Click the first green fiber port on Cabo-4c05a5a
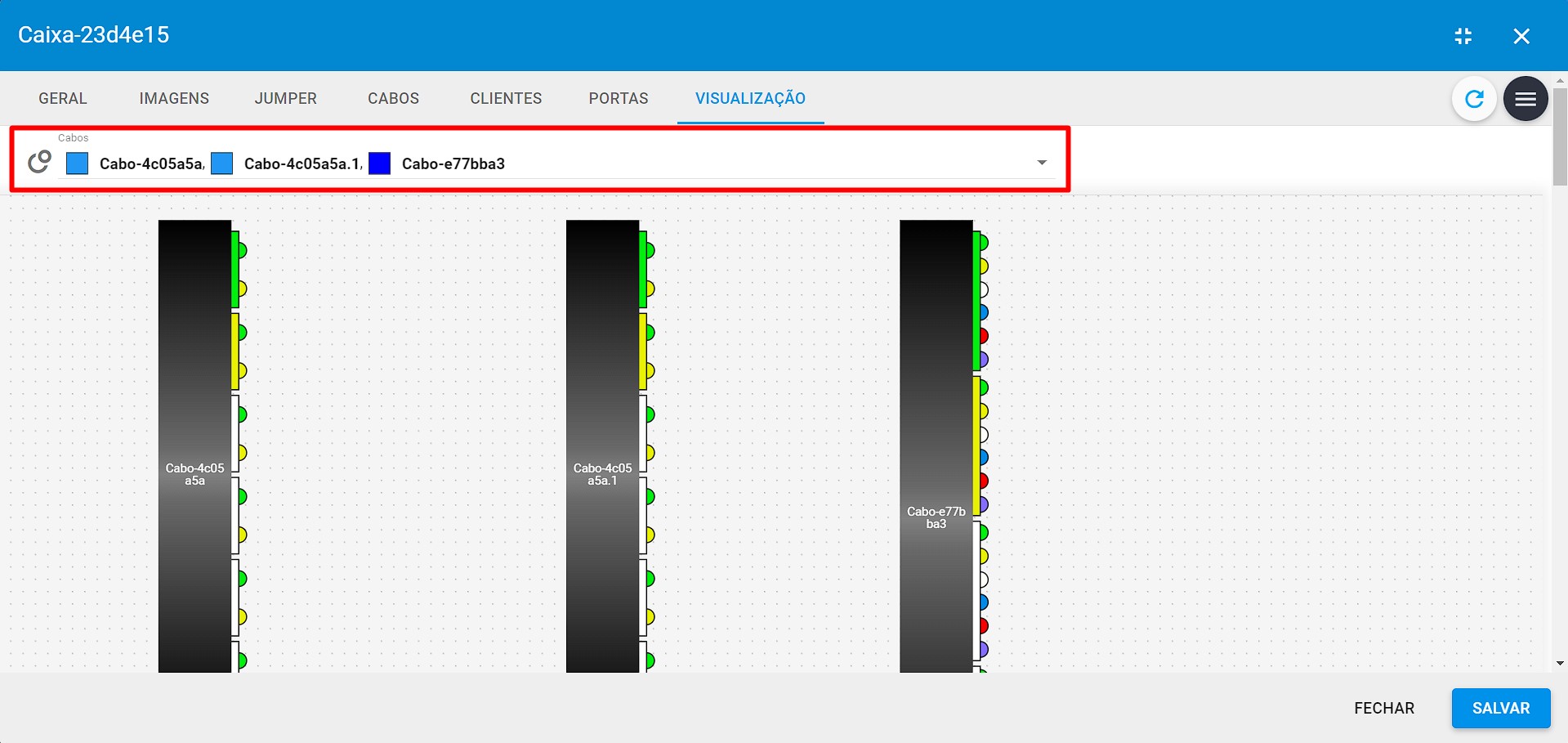This screenshot has height=743, width=1568. [243, 250]
